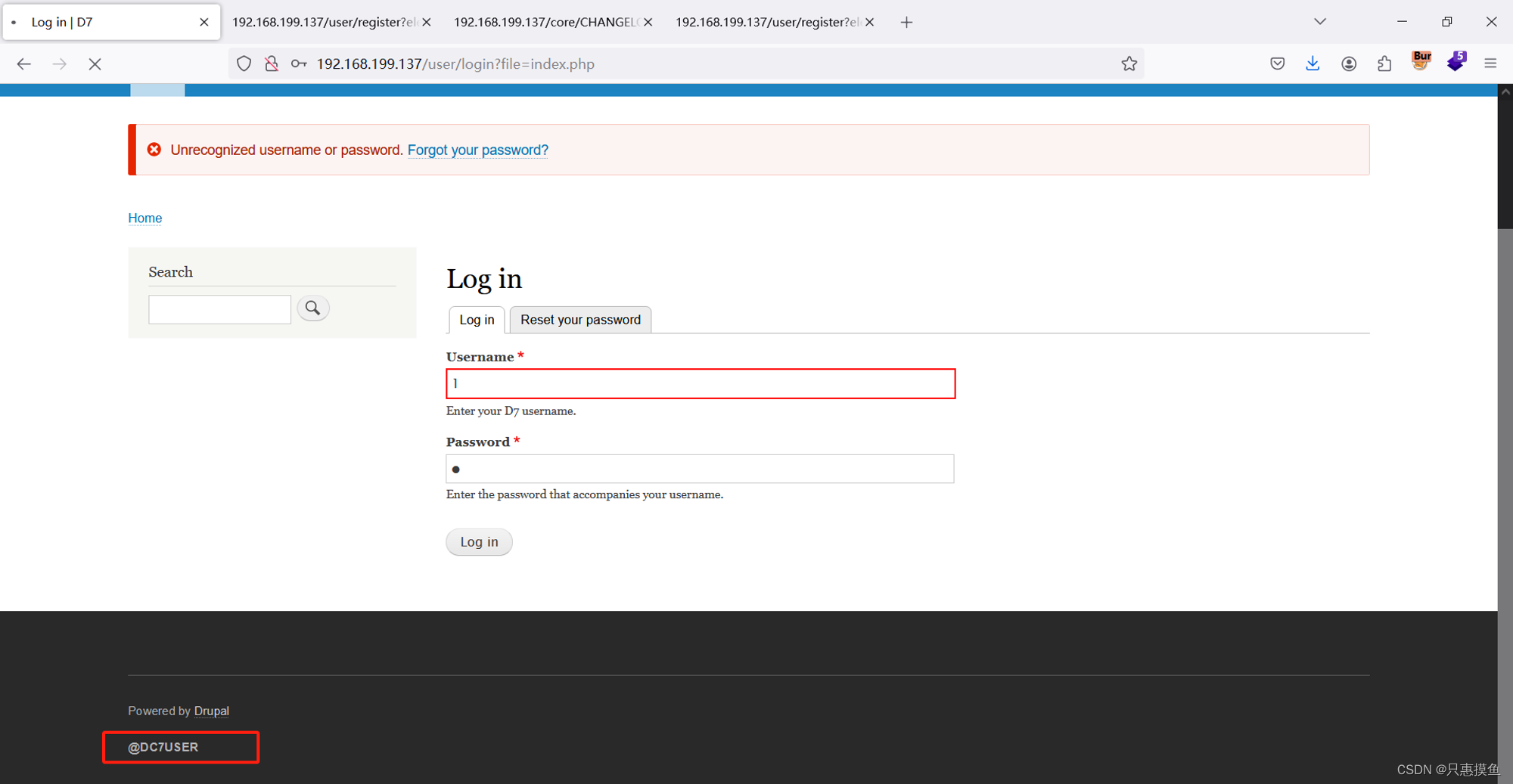Viewport: 1513px width, 784px height.
Task: Click the browser address bar URL
Action: (x=455, y=64)
